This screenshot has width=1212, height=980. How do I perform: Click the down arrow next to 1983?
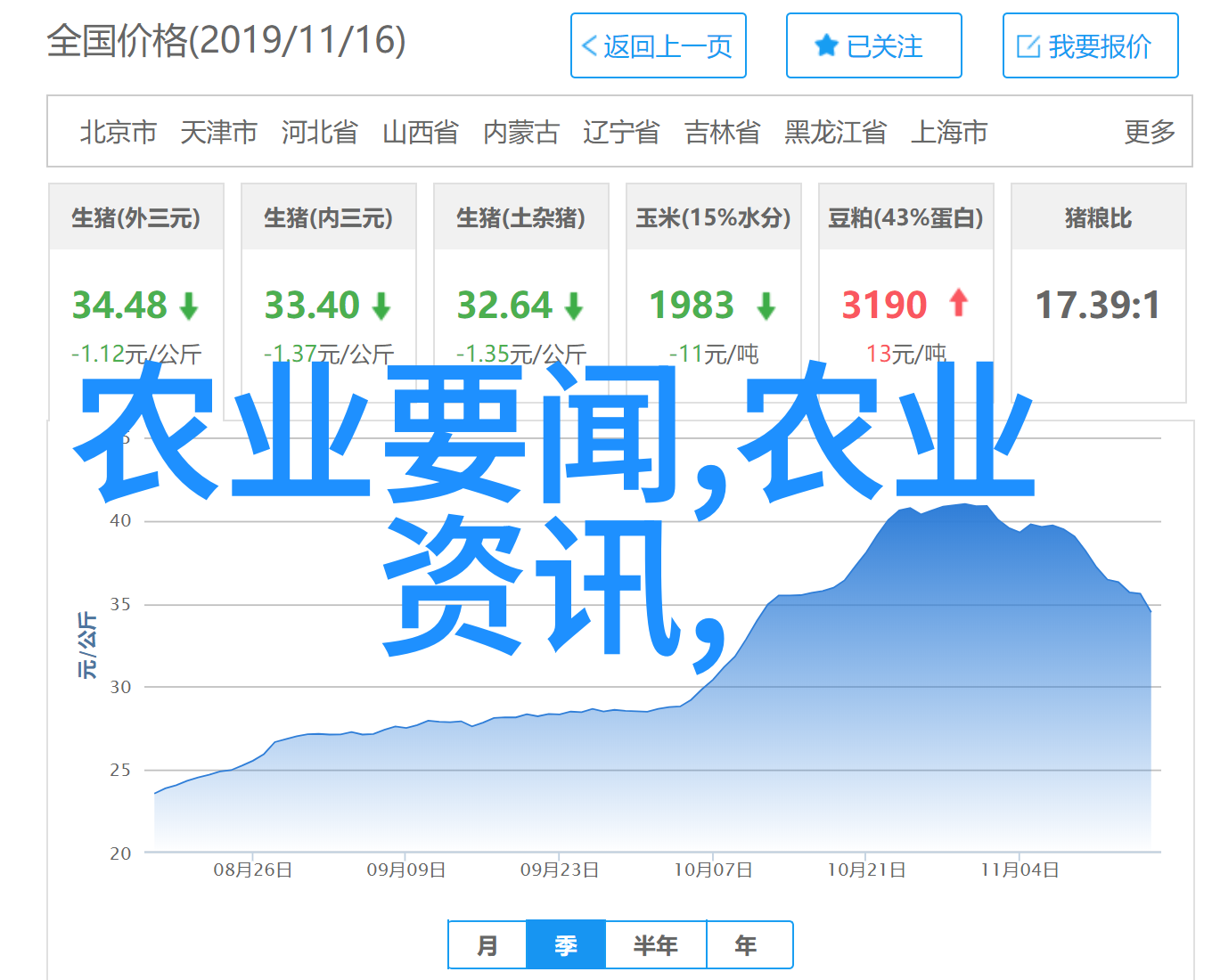(x=766, y=306)
